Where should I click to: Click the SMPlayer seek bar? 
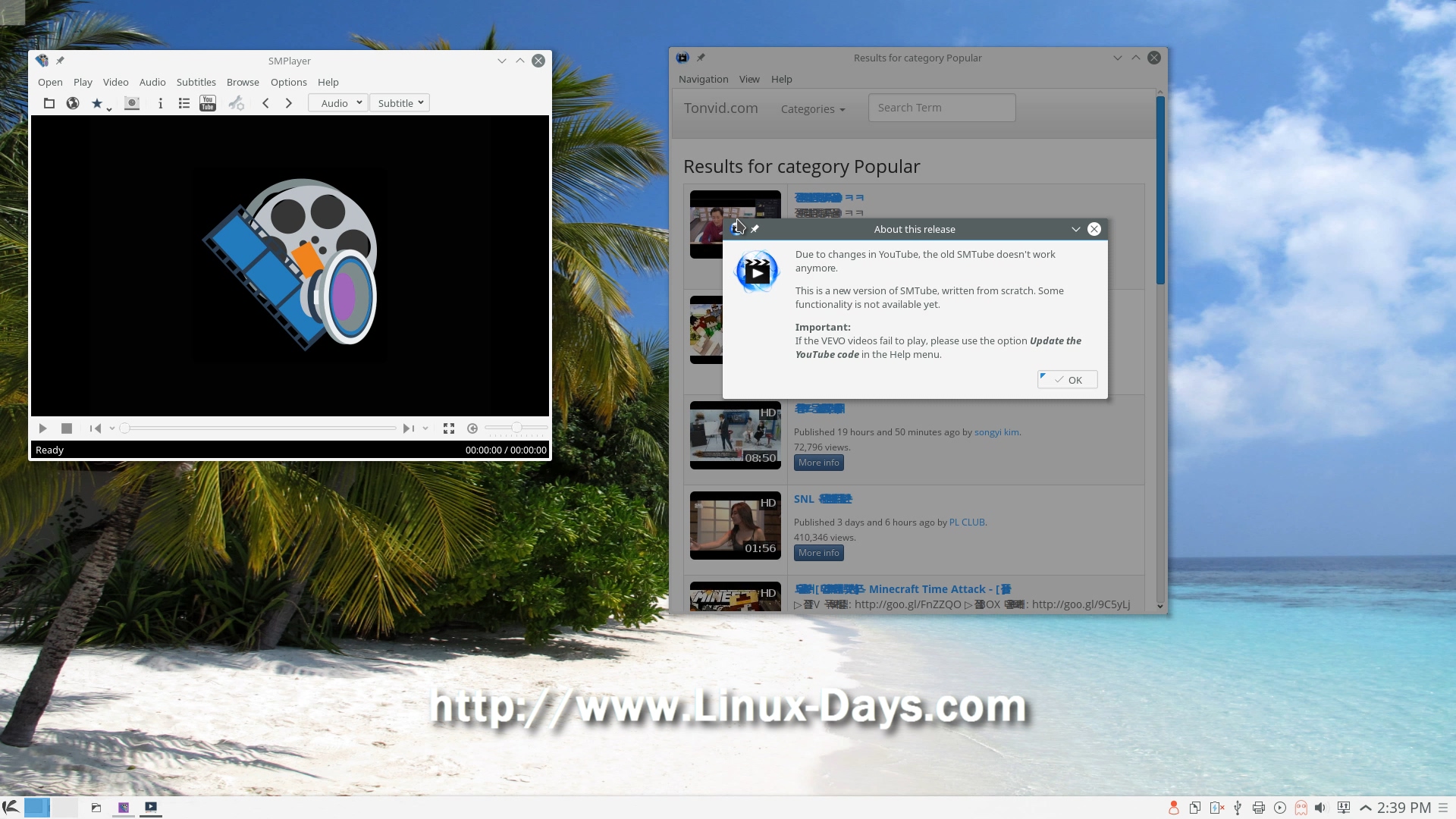click(258, 428)
